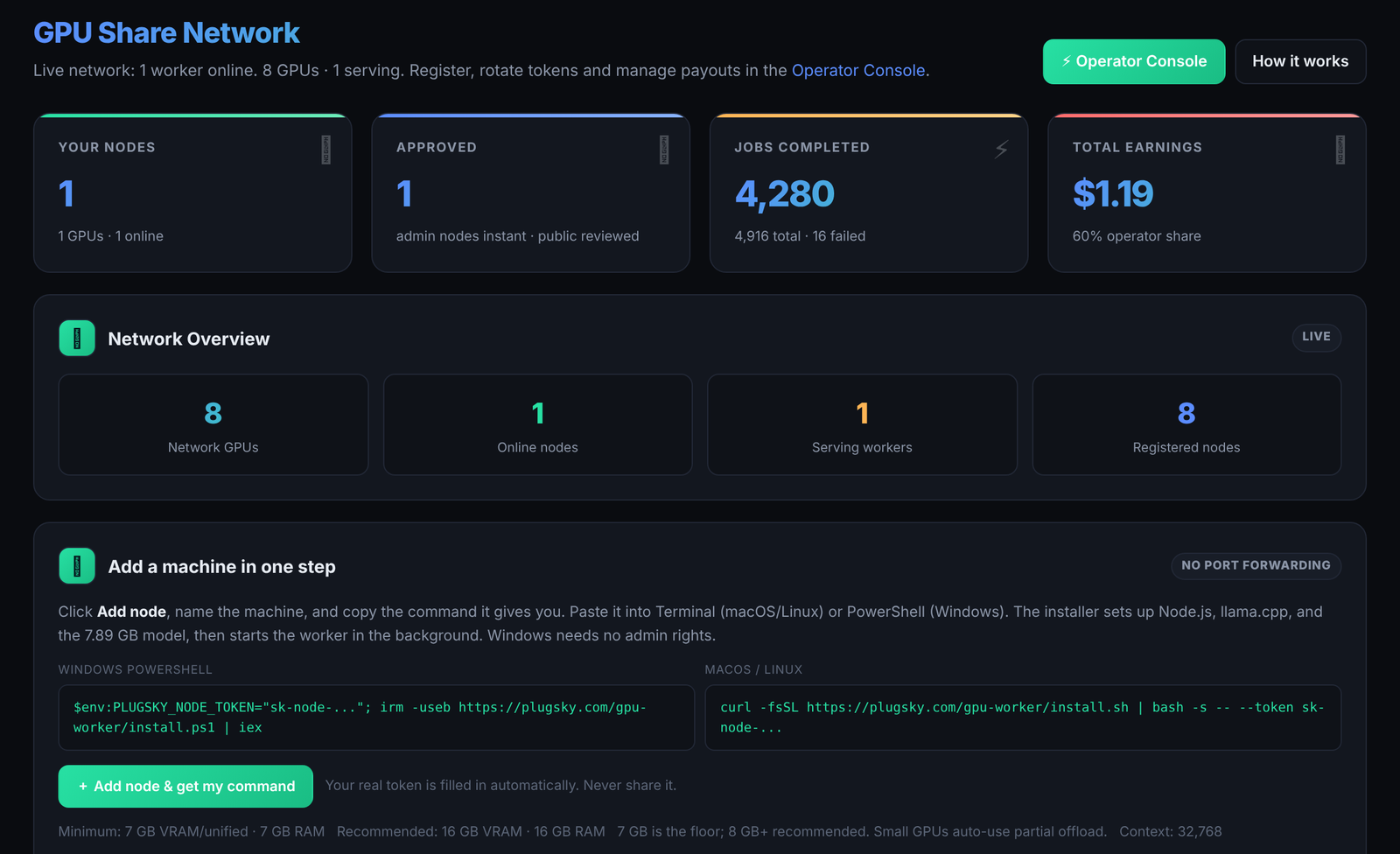Click the 'Context: 32,768' text
The image size is (1400, 854).
pyautogui.click(x=1171, y=831)
